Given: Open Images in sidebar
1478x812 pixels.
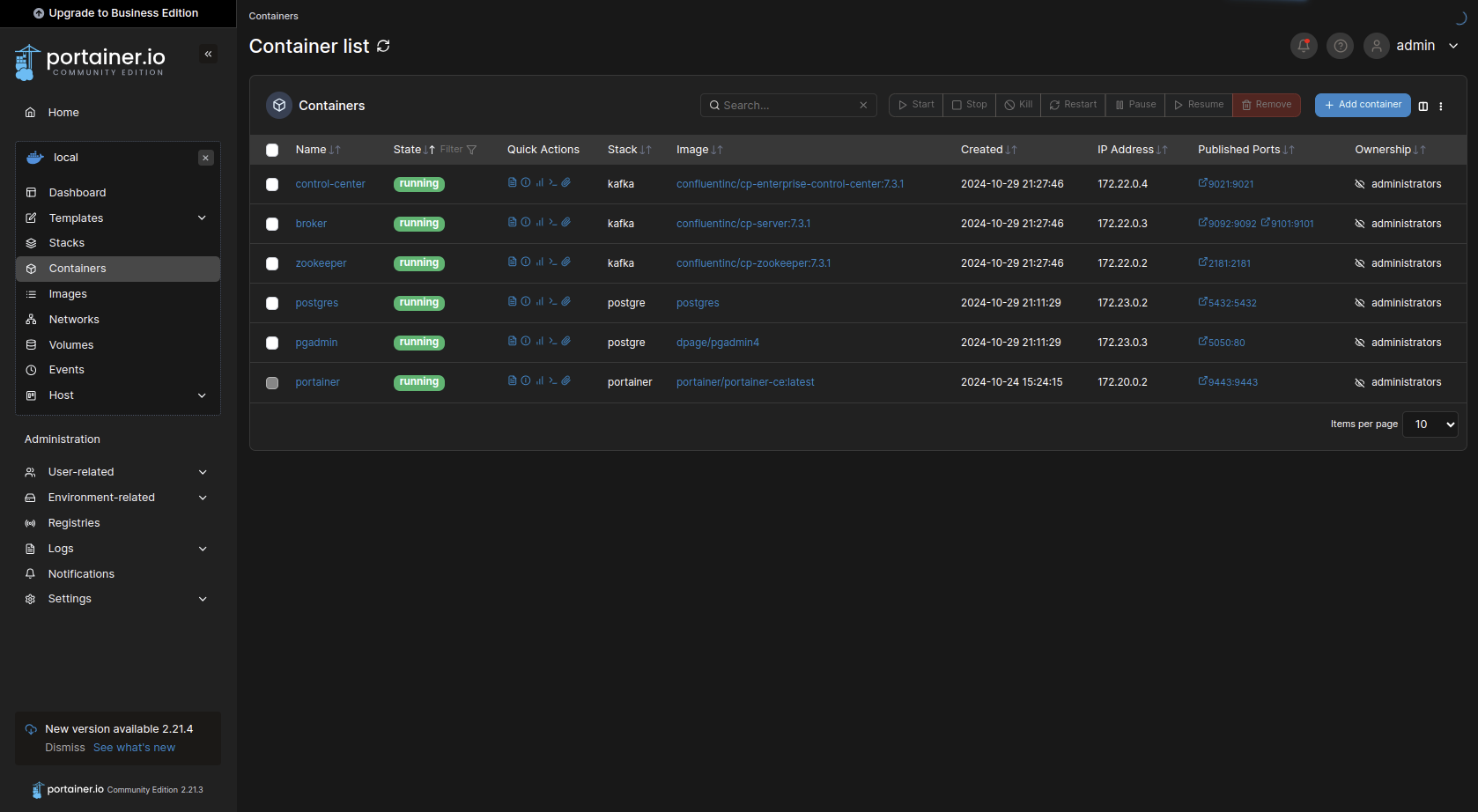Looking at the screenshot, I should (x=118, y=294).
